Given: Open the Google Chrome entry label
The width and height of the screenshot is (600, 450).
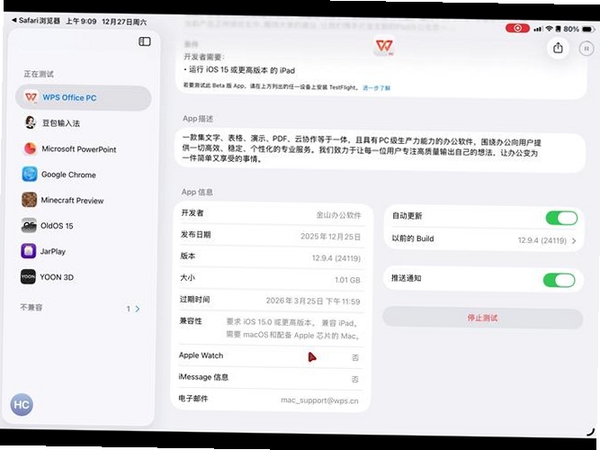Looking at the screenshot, I should pyautogui.click(x=68, y=175).
